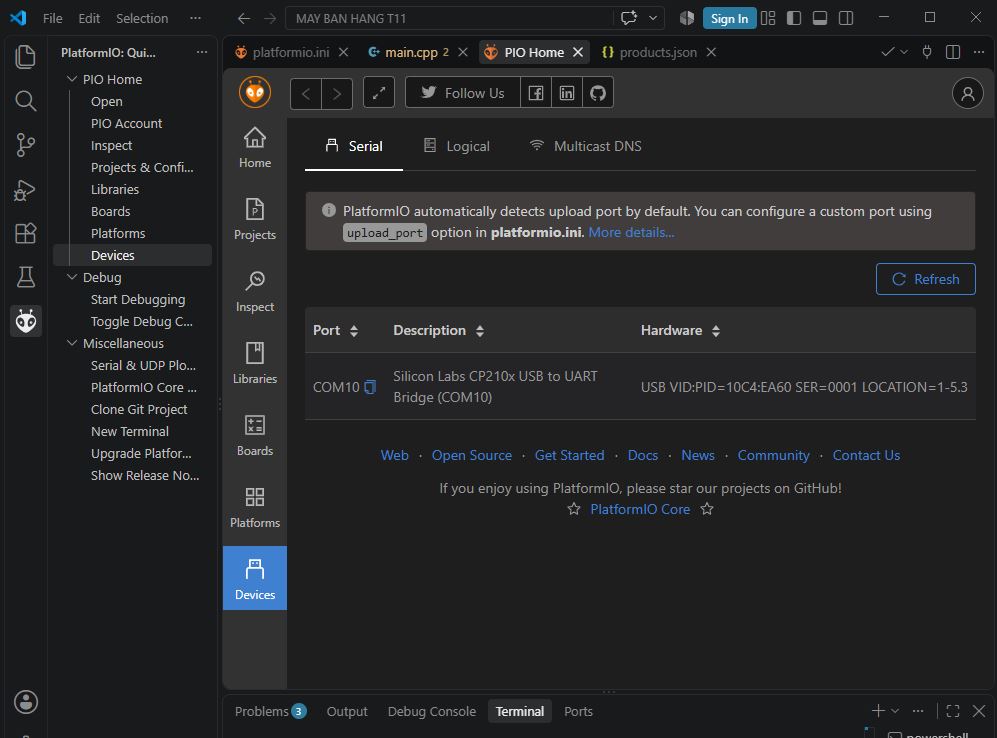Open PlatformIO GitHub page icon

[x=598, y=93]
